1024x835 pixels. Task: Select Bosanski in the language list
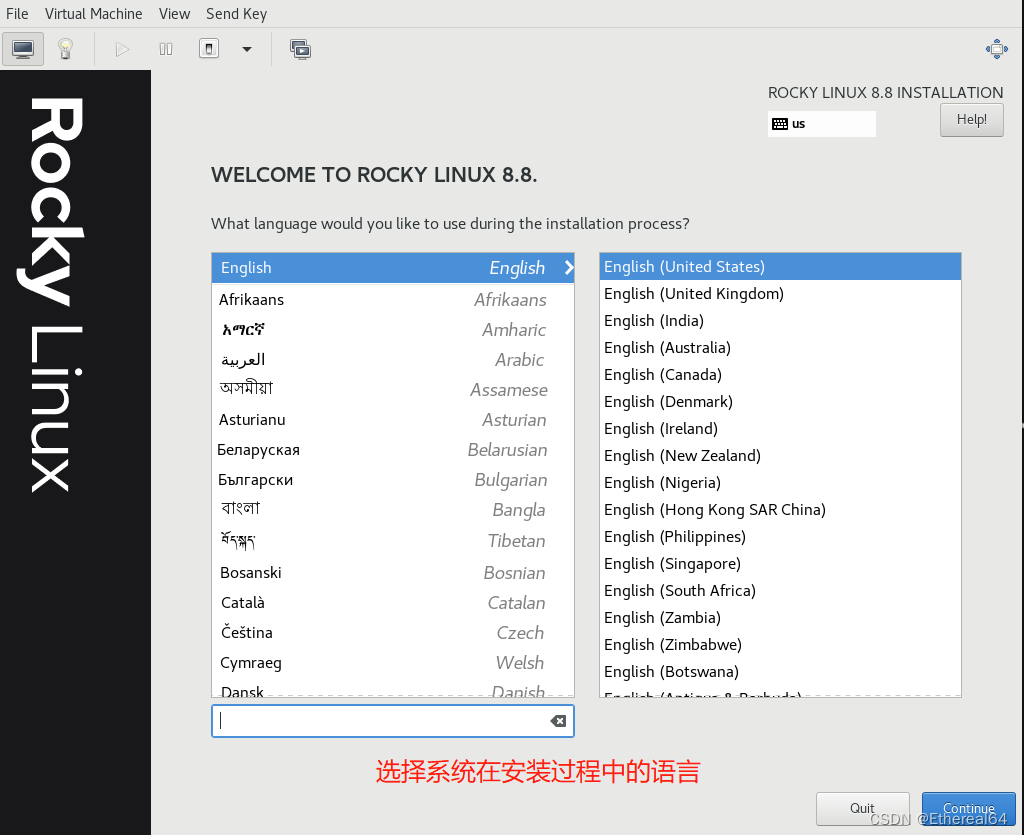tap(392, 573)
